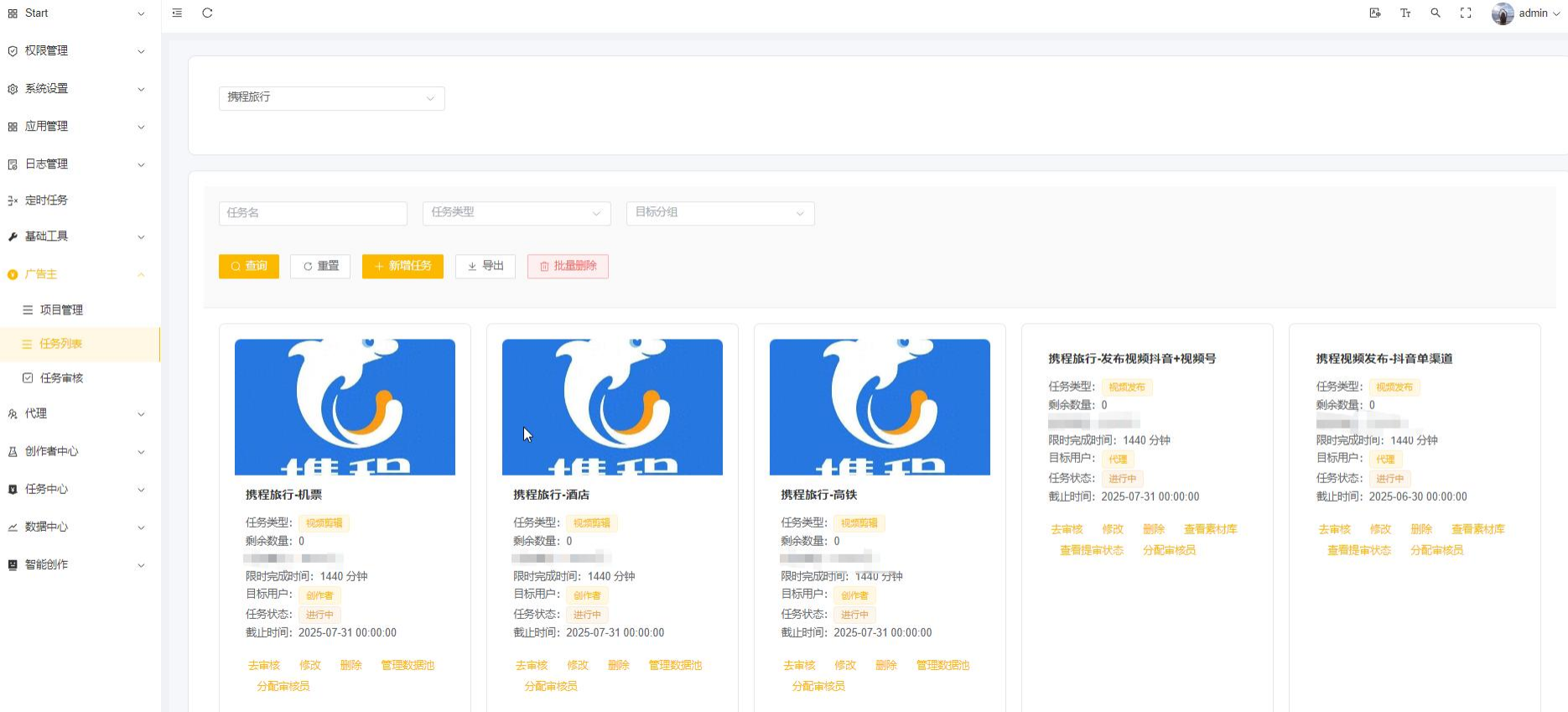Click the 创作者中心 icon
This screenshot has height=712, width=1568.
(x=13, y=451)
